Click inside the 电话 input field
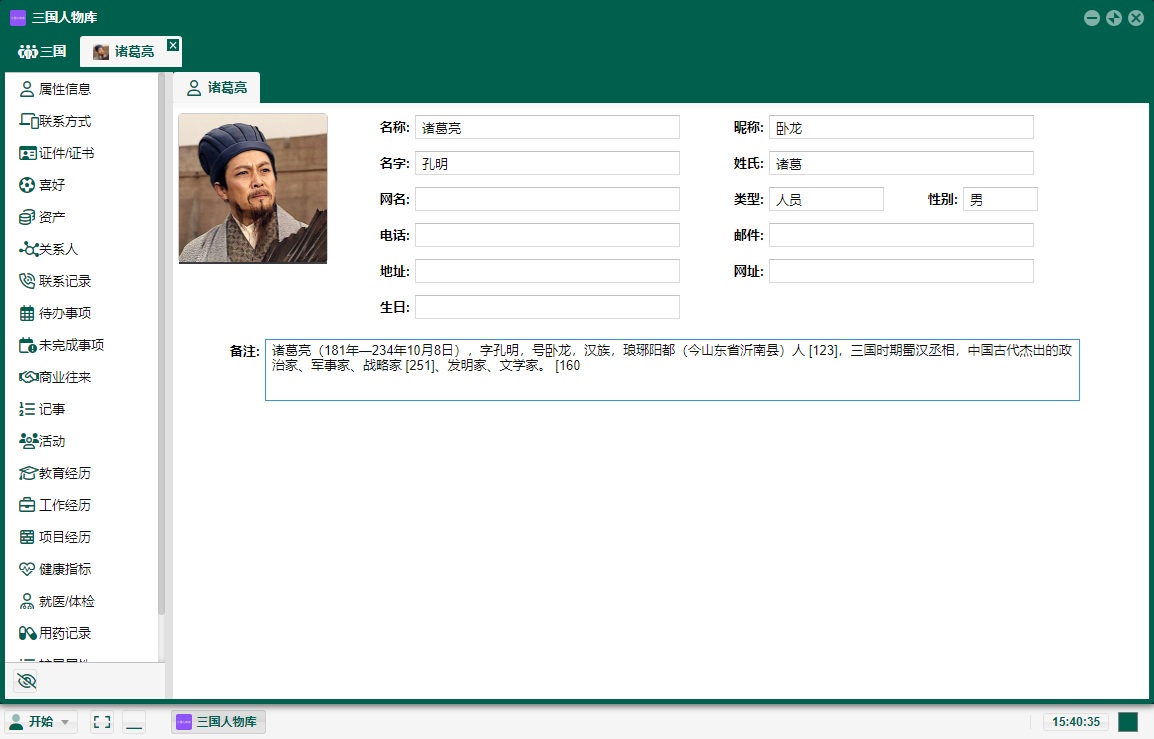This screenshot has width=1154, height=739. tap(547, 234)
